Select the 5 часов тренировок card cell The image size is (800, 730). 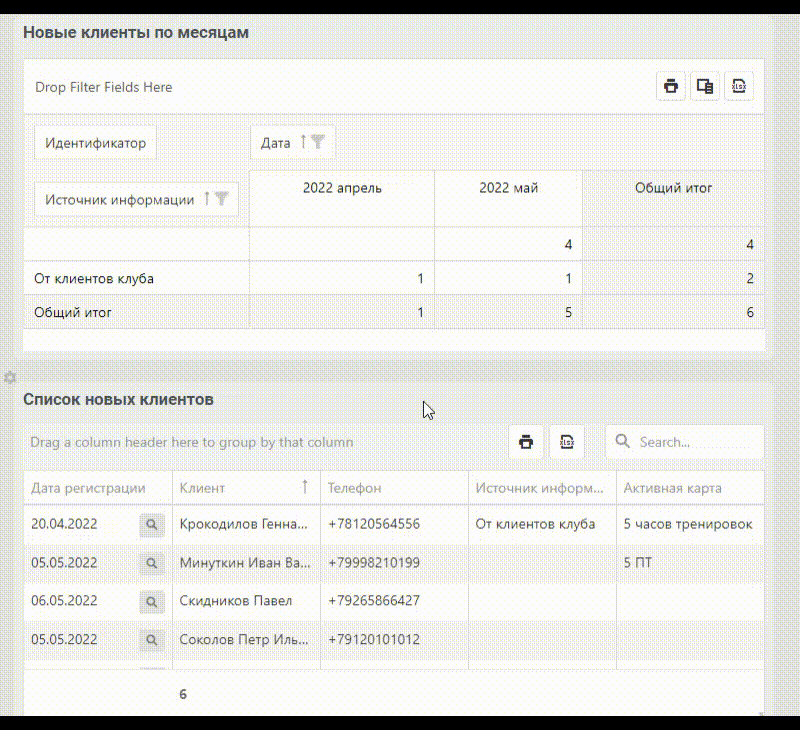pos(688,524)
